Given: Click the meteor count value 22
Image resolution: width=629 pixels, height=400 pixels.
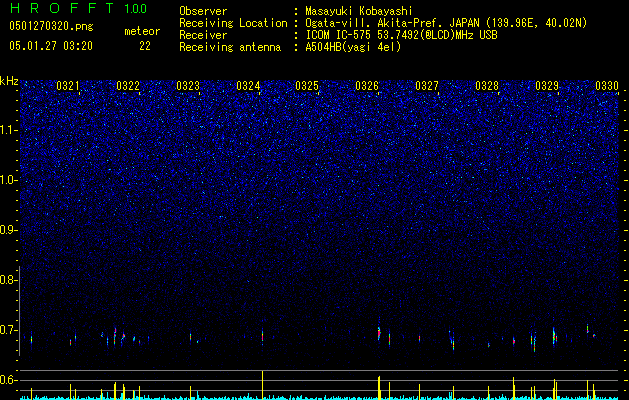Looking at the screenshot, I should tap(145, 46).
